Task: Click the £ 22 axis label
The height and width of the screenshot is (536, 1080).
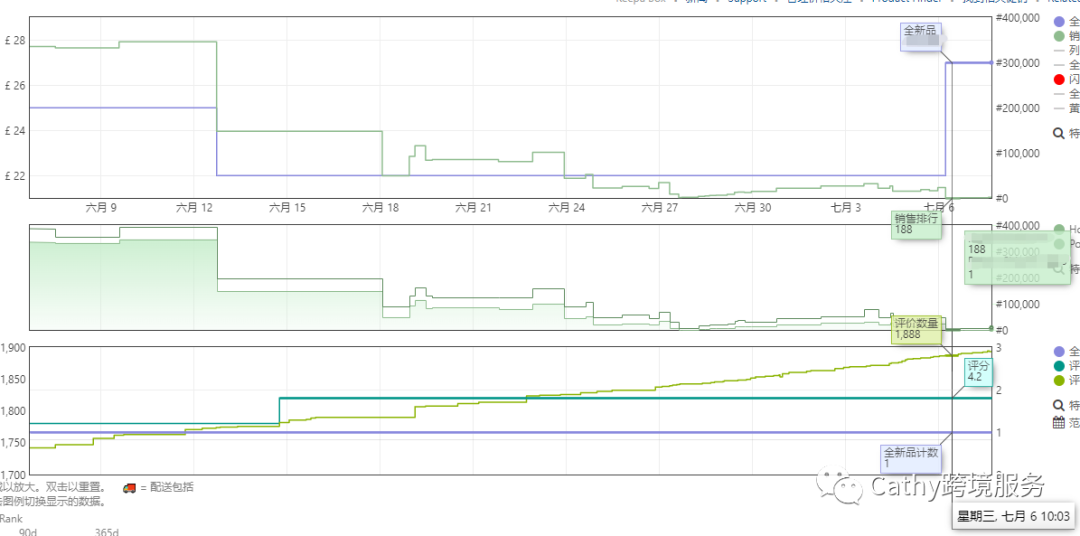Action: [x=14, y=176]
